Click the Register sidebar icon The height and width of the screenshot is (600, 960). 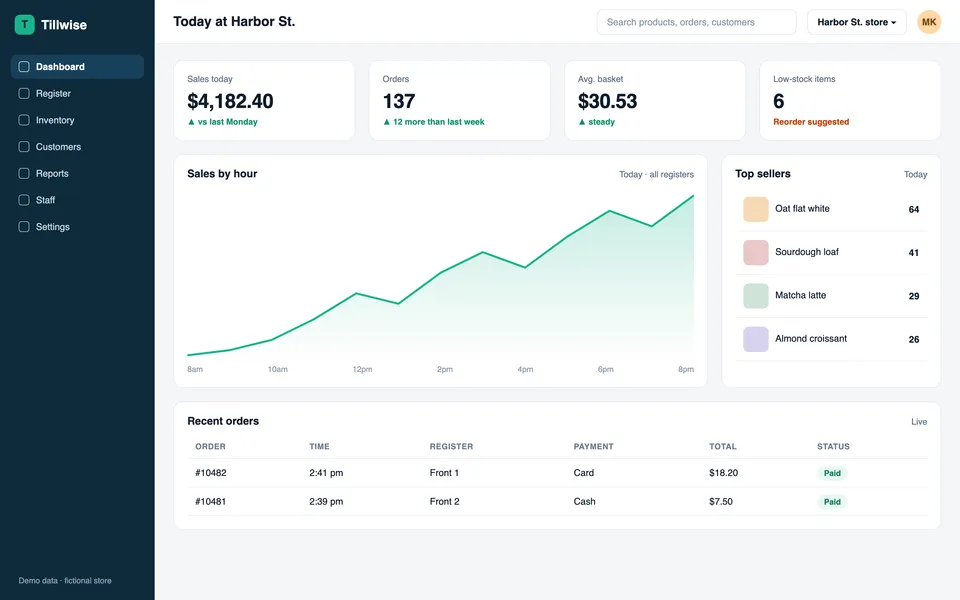point(24,94)
